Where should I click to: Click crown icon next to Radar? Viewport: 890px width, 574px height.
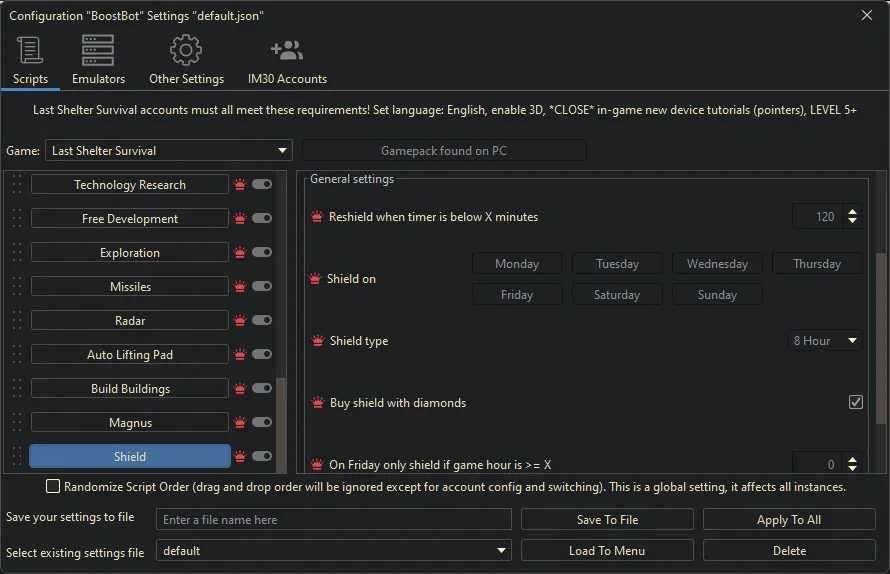[x=240, y=321]
